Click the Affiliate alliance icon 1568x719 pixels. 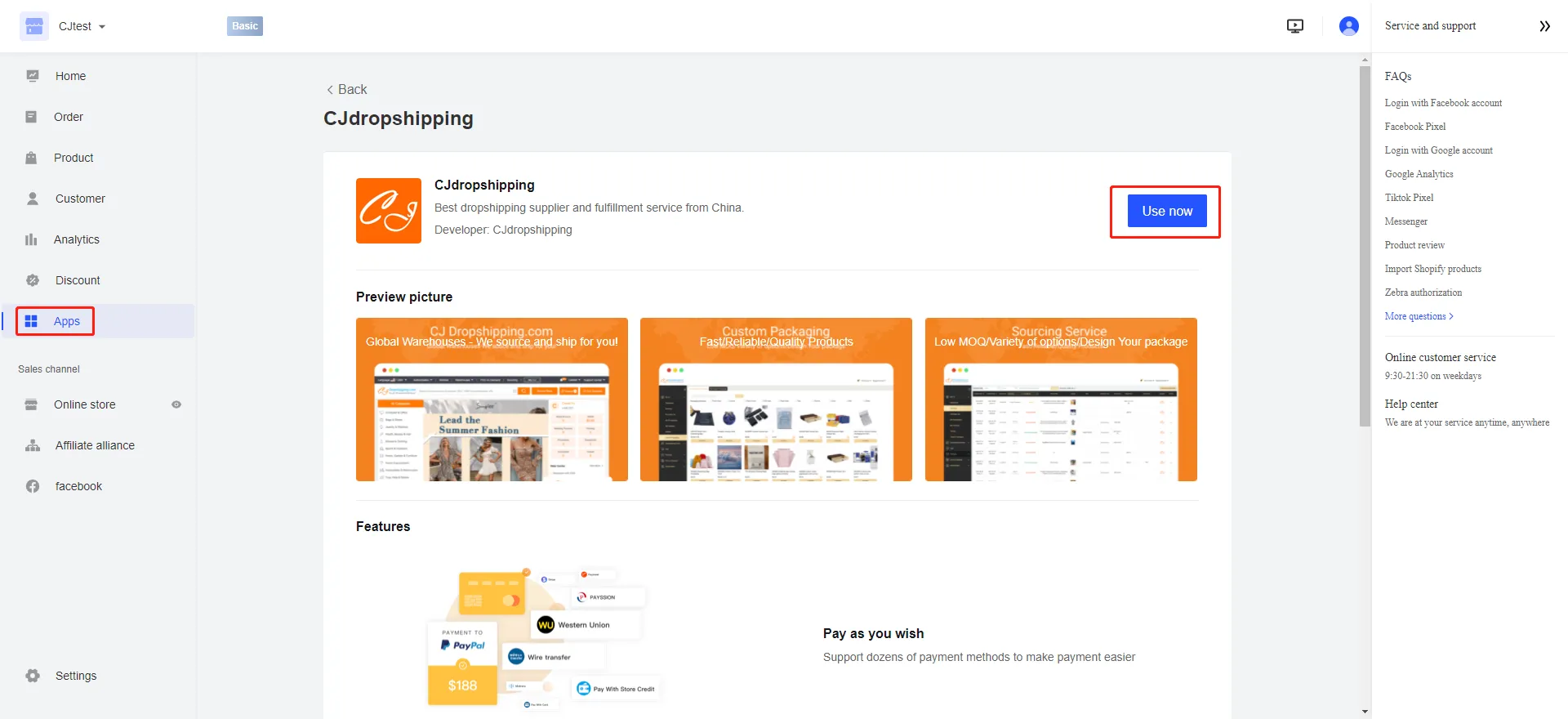point(33,445)
